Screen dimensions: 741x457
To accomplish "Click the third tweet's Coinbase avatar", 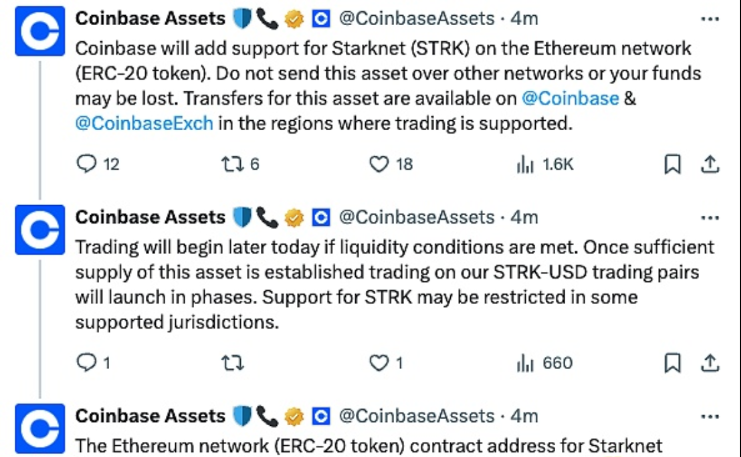I will point(39,428).
